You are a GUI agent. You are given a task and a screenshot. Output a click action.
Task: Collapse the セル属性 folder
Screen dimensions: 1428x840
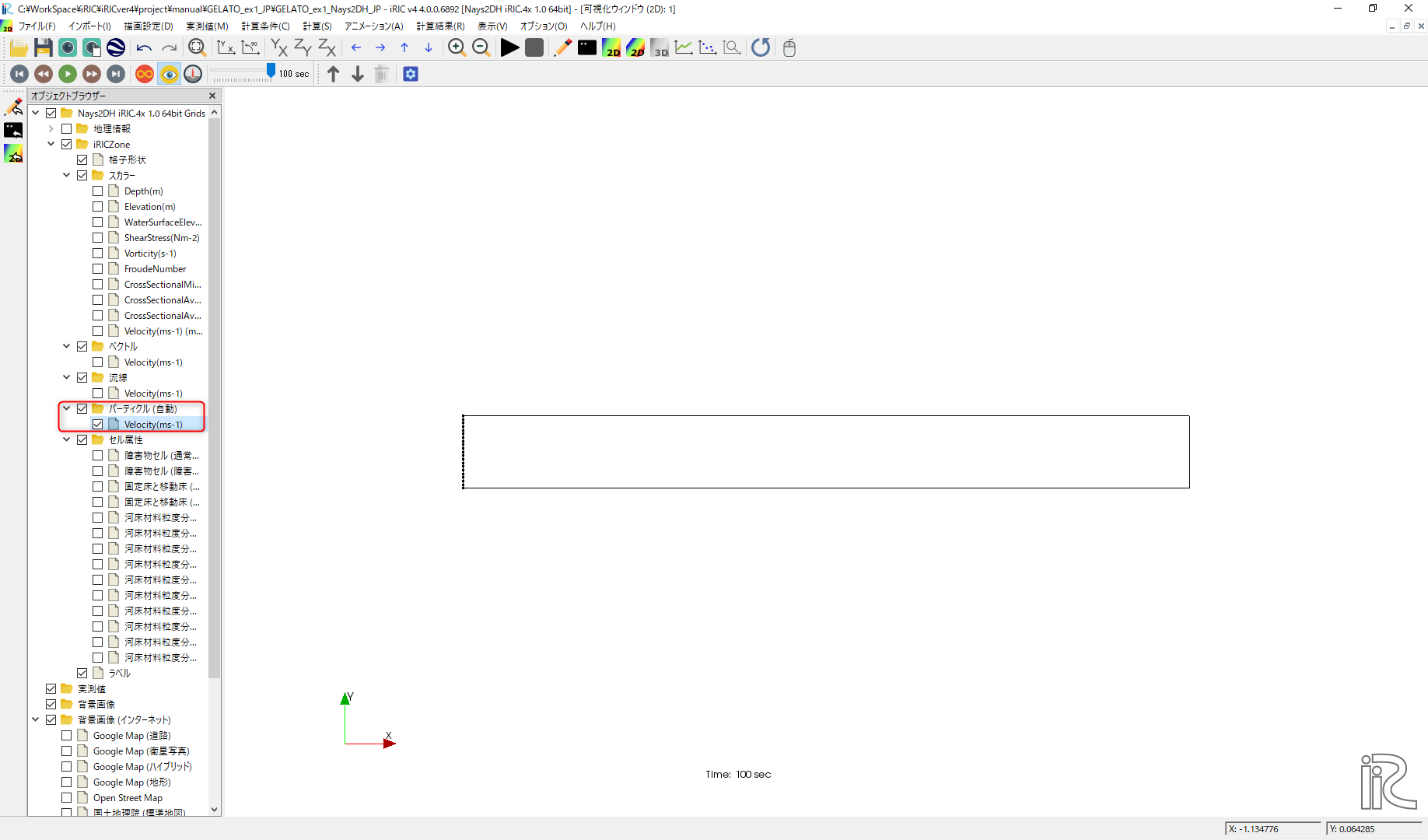click(x=67, y=439)
